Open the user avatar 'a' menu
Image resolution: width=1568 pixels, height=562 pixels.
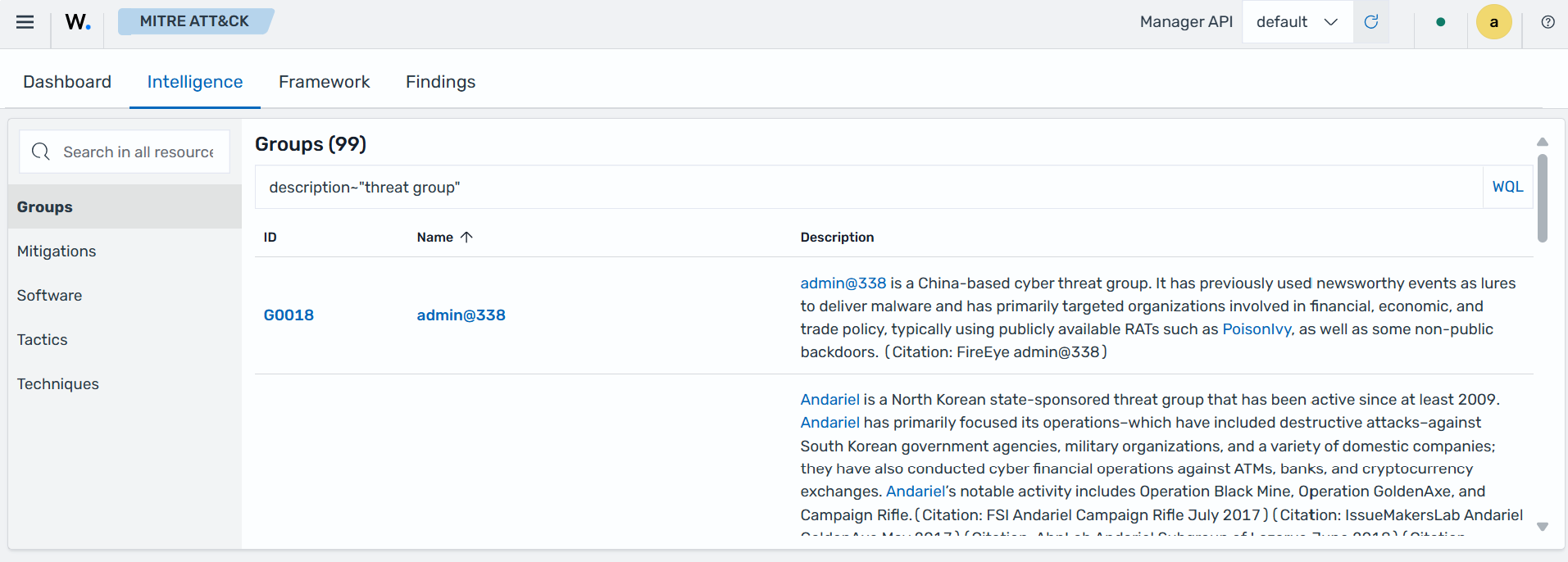coord(1494,22)
